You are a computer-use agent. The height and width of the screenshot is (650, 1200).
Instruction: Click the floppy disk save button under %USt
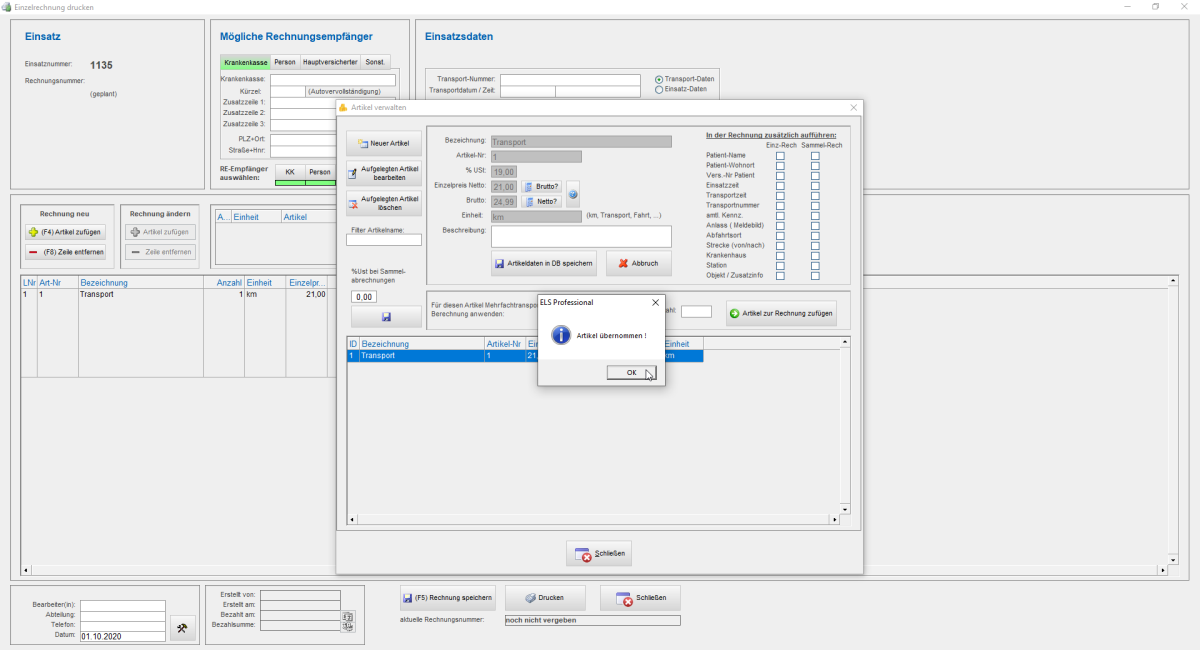[x=386, y=317]
